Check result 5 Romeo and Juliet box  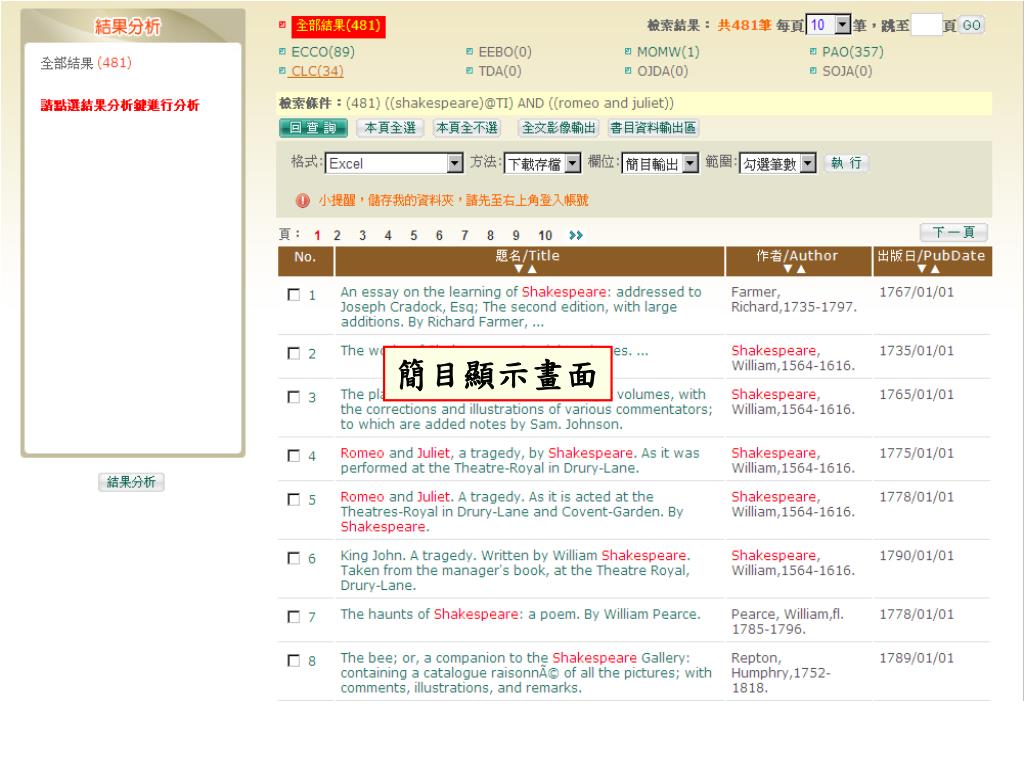294,500
